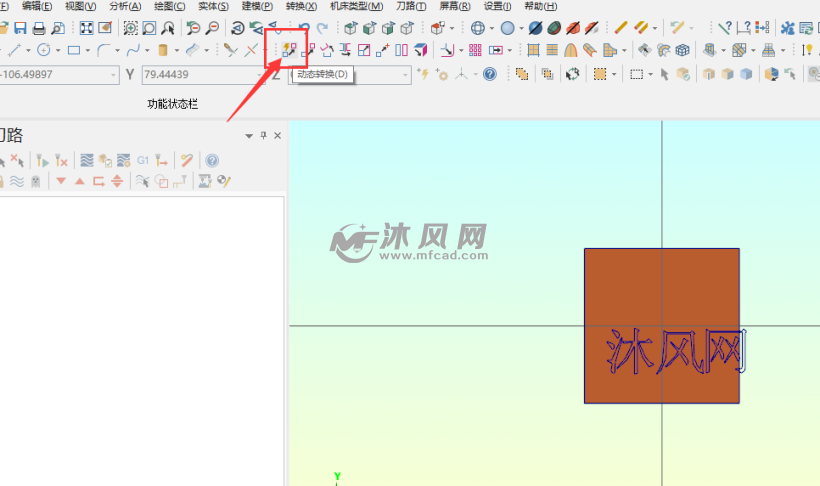Expand dropdown next to rectangle tool
The height and width of the screenshot is (486, 820).
coord(87,51)
